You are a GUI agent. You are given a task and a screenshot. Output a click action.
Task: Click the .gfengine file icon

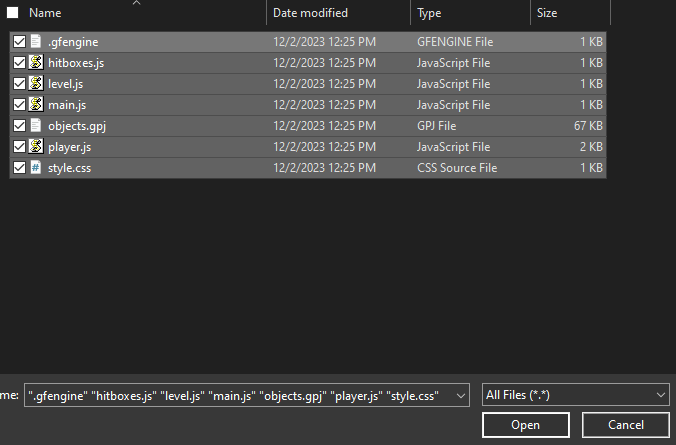click(36, 42)
